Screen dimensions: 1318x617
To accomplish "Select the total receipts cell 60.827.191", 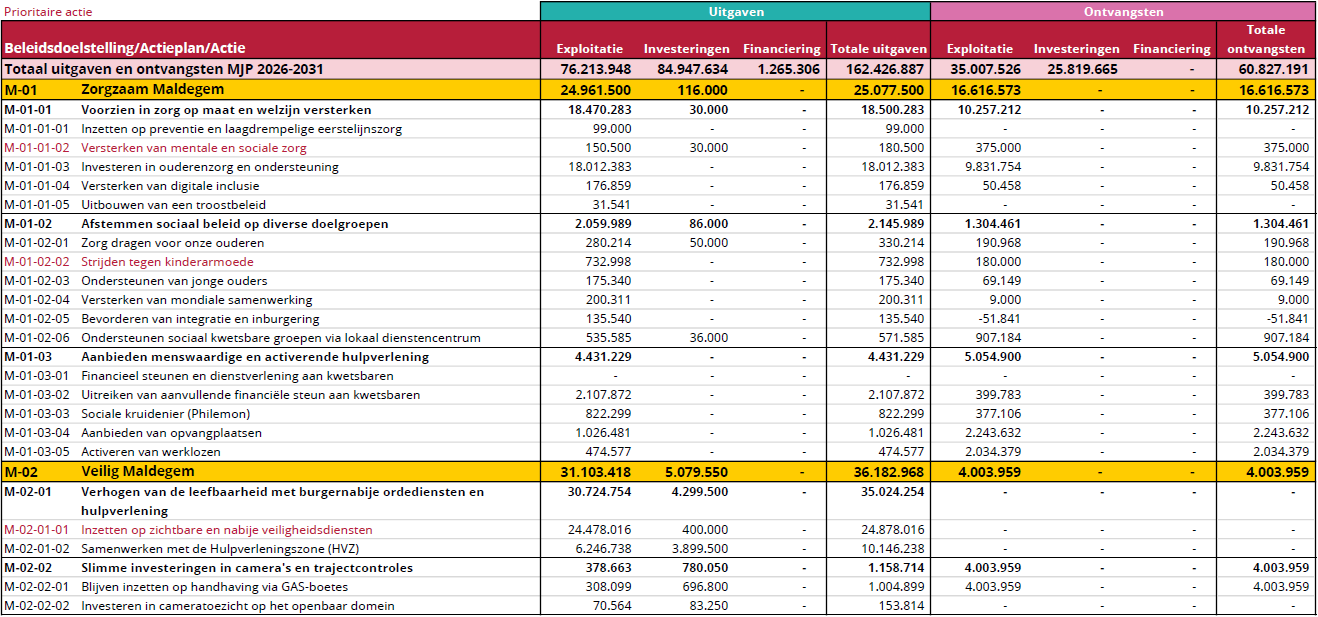I will 1265,70.
